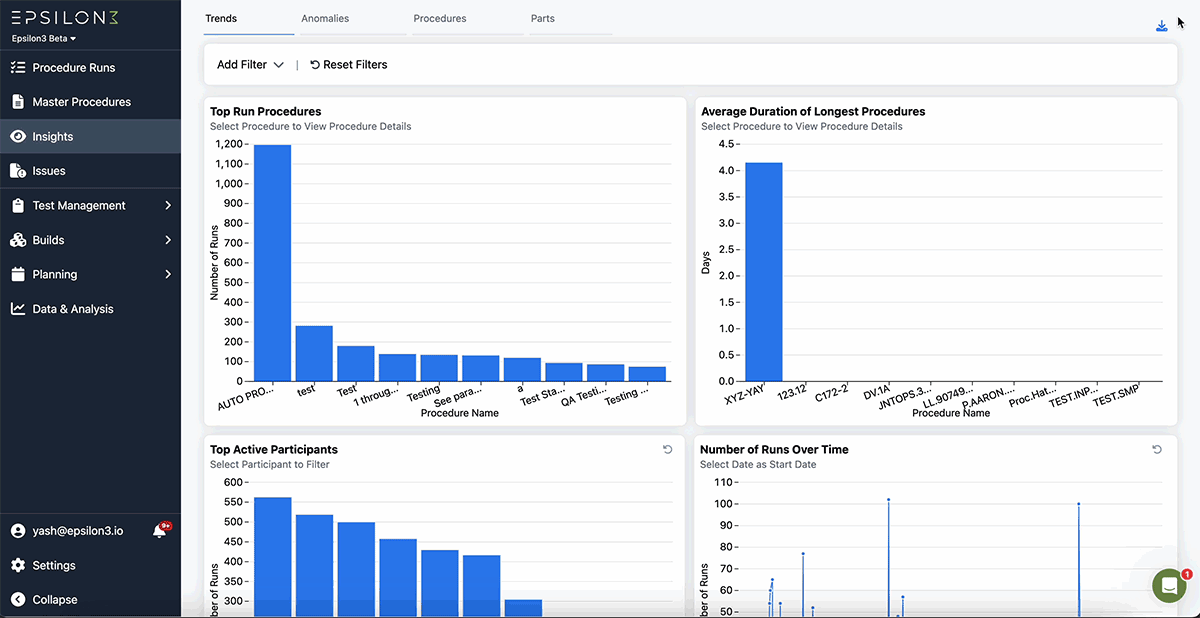This screenshot has width=1200, height=618.
Task: Open Procedure Runs in sidebar
Action: [x=90, y=68]
